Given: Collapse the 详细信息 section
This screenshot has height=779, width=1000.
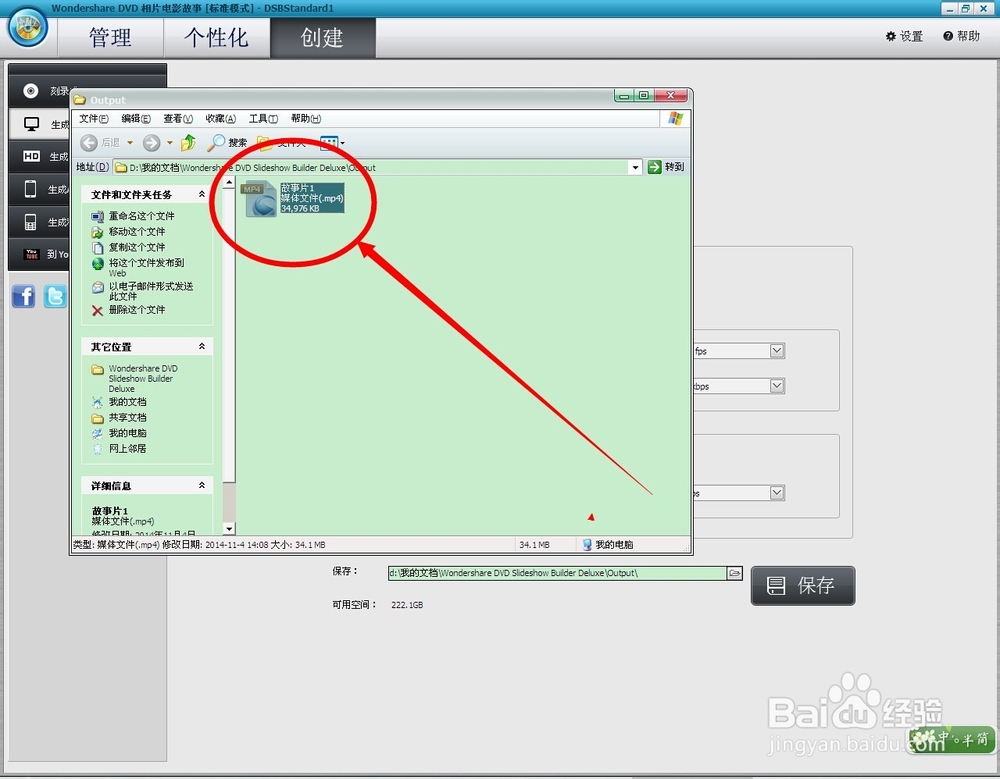Looking at the screenshot, I should click(x=202, y=485).
